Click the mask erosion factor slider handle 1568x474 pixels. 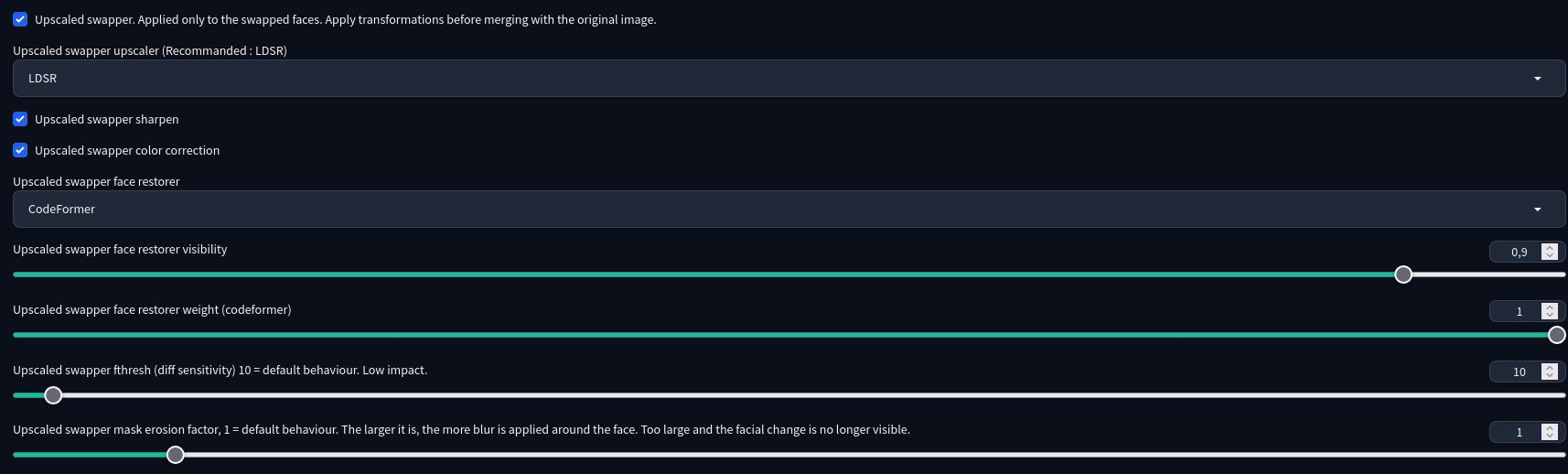pyautogui.click(x=176, y=455)
